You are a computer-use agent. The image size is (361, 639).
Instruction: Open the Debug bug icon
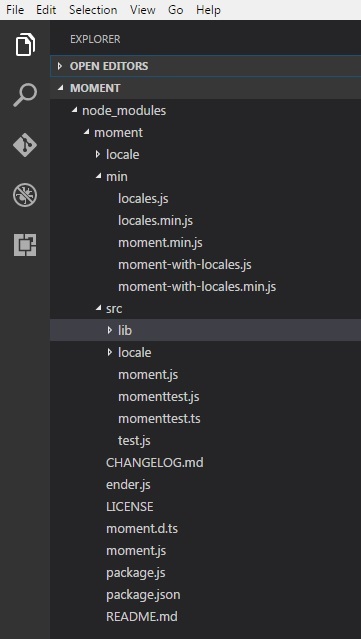tap(25, 195)
